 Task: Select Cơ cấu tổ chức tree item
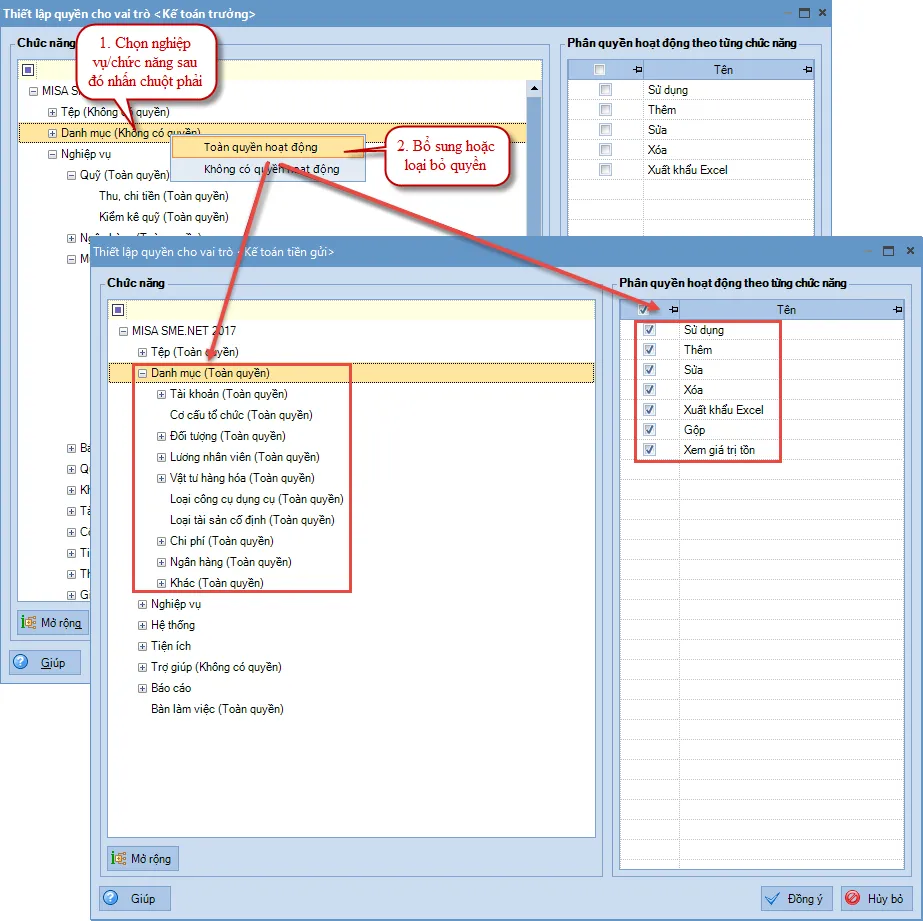(x=241, y=415)
